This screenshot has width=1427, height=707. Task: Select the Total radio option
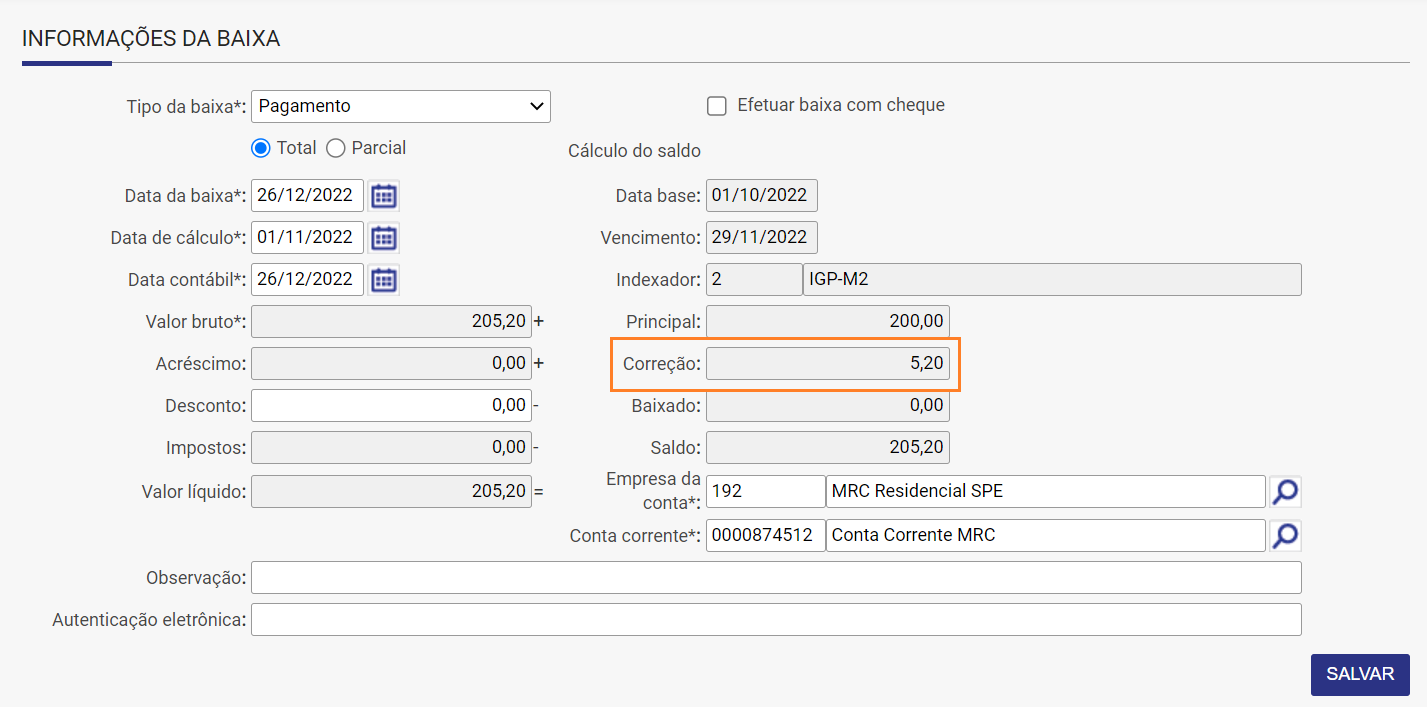pyautogui.click(x=261, y=148)
